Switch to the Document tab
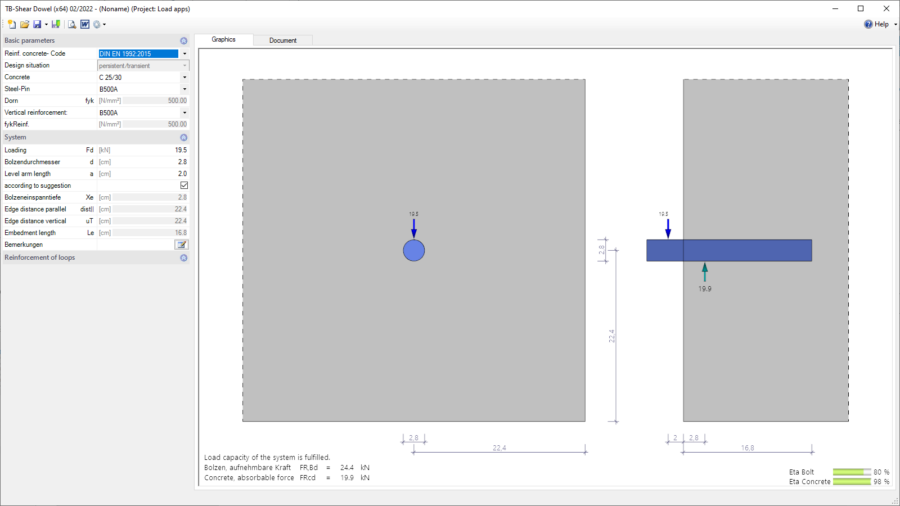The image size is (900, 506). pos(283,40)
